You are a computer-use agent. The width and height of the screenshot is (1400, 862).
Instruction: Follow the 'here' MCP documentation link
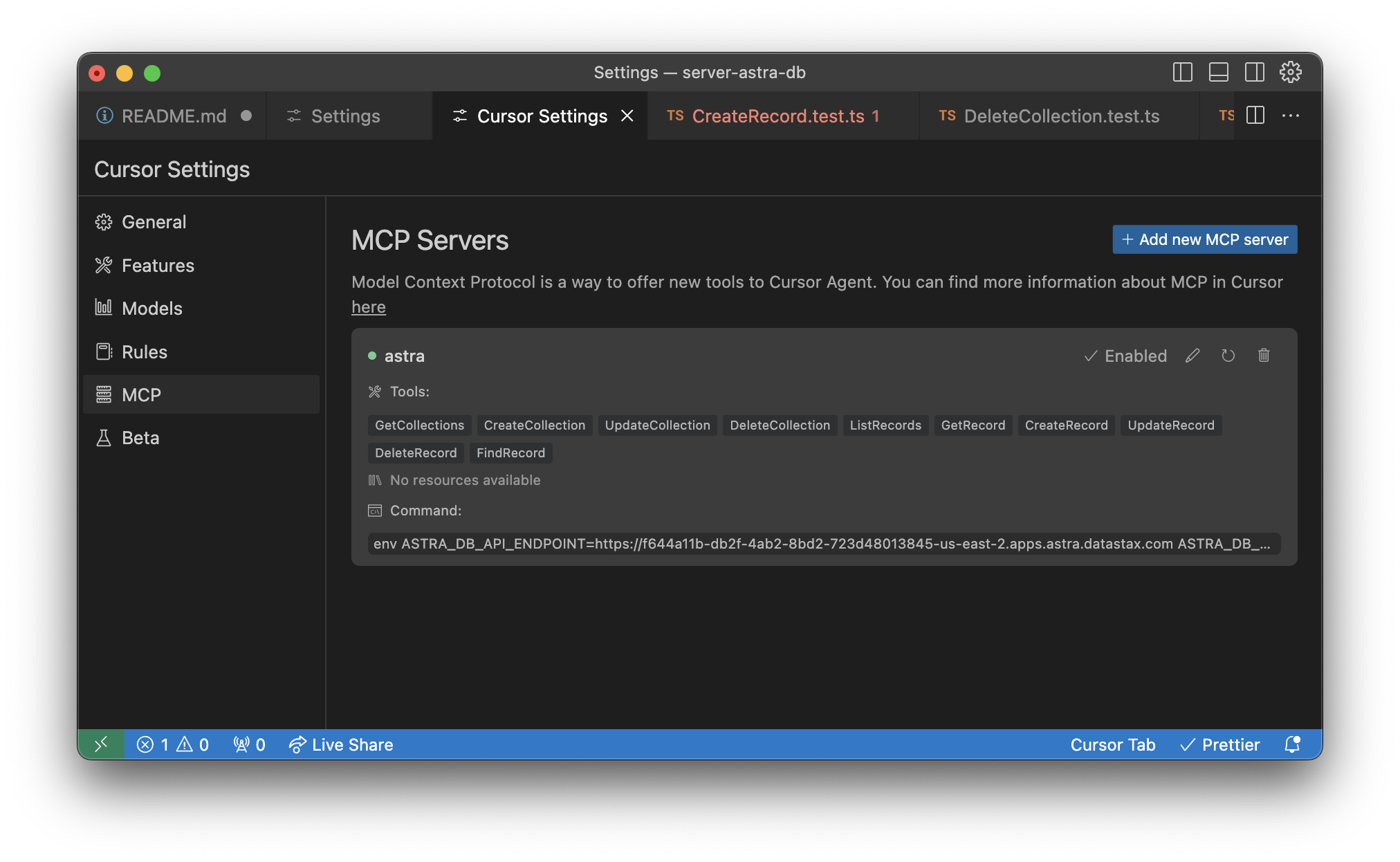[369, 307]
